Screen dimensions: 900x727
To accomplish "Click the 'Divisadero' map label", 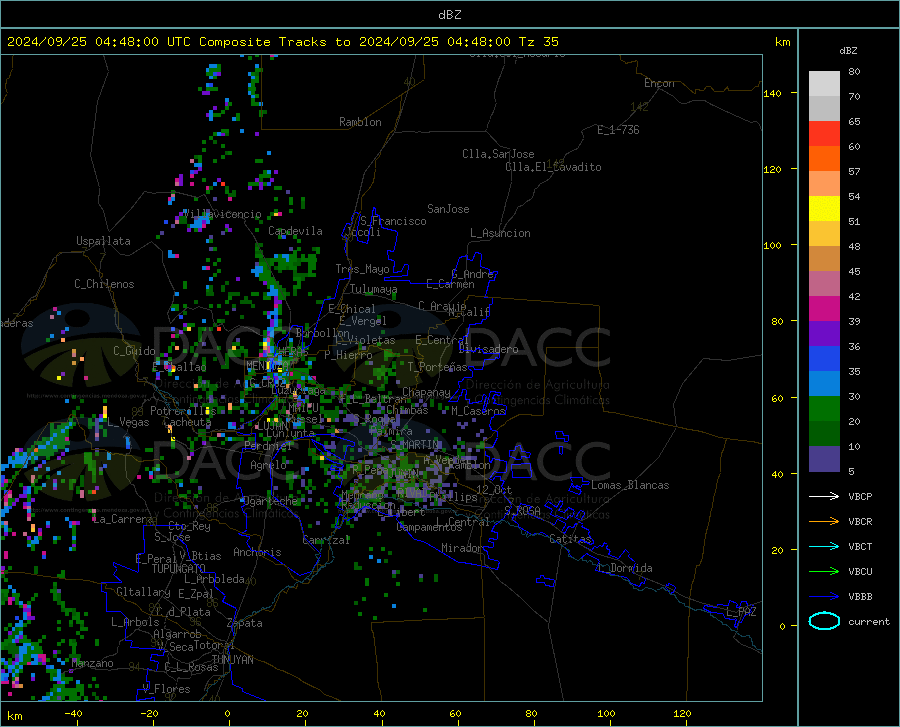I will coord(488,349).
